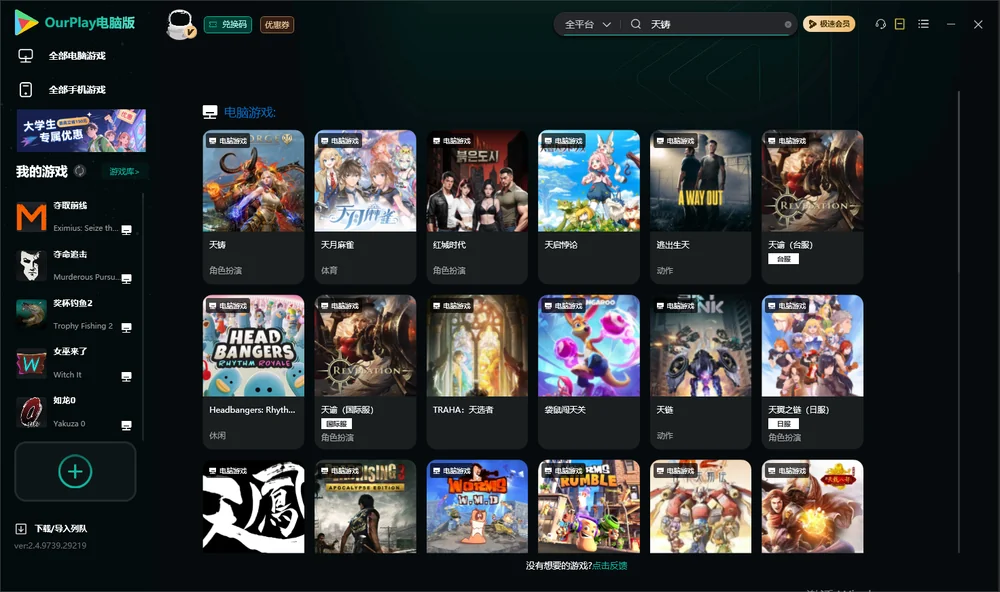Click monitor icon next to 电脑游戏 heading
The width and height of the screenshot is (1000, 592).
click(210, 112)
